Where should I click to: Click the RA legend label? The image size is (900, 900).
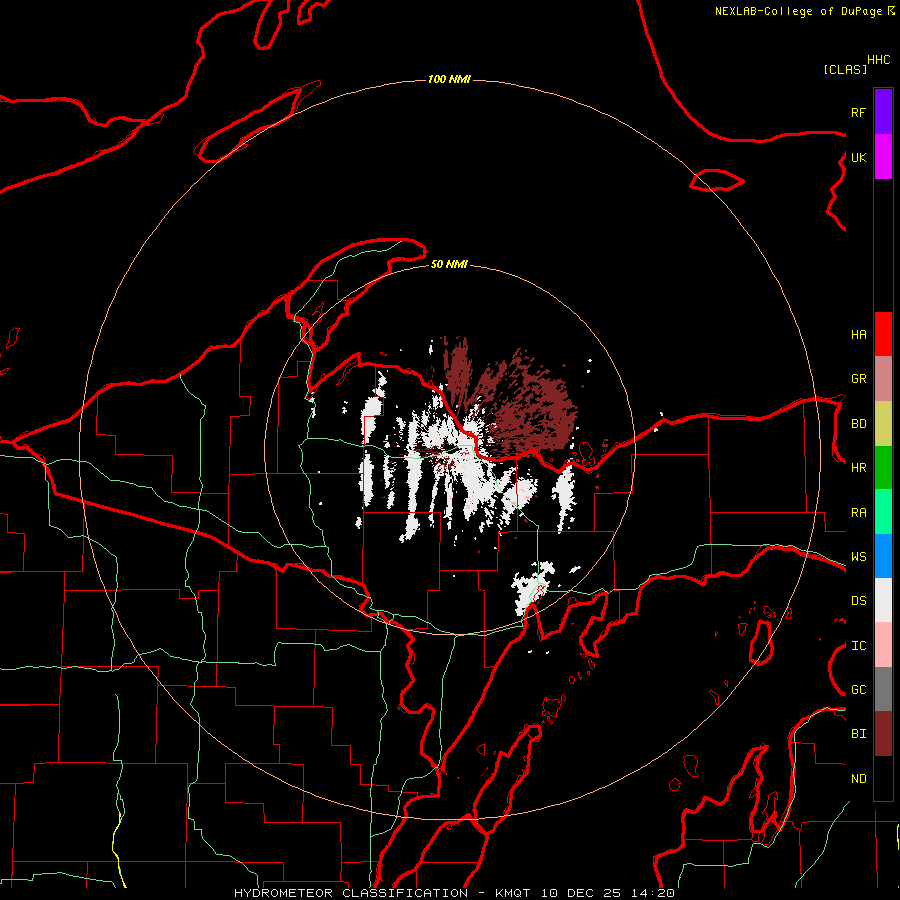pos(858,513)
